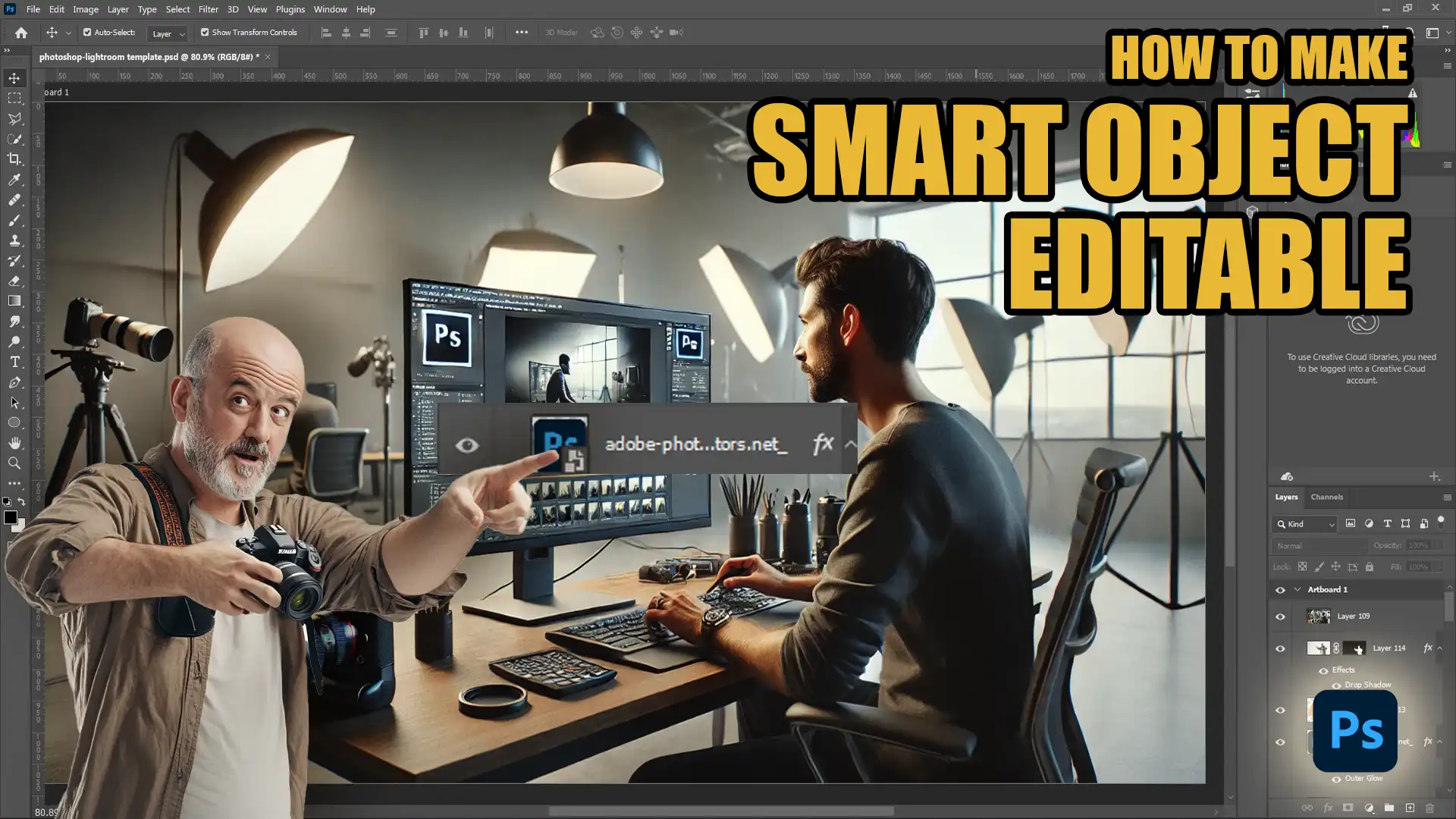Toggle Outer Glow effect visibility
This screenshot has width=1456, height=819.
pyautogui.click(x=1337, y=779)
